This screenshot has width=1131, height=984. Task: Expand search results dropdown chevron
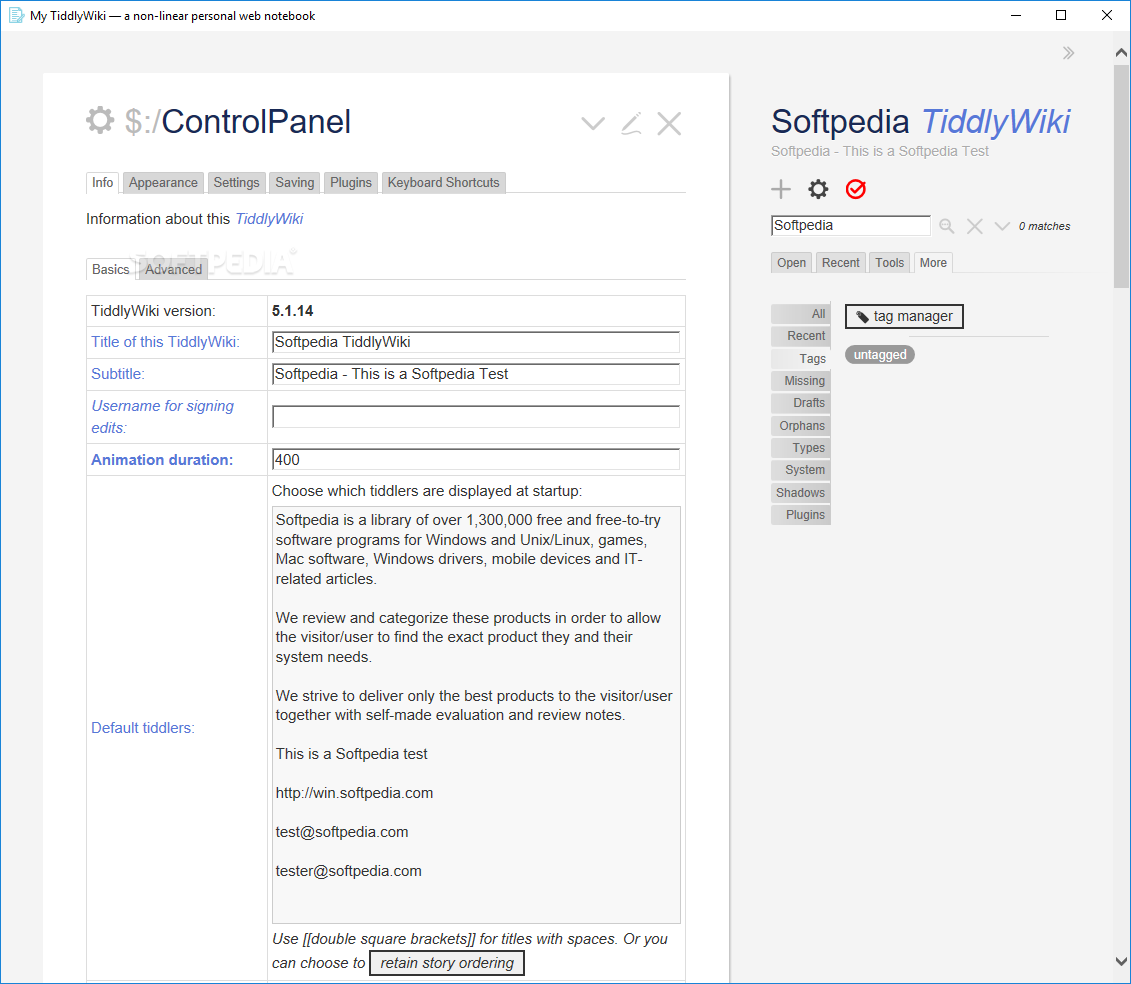[1002, 227]
